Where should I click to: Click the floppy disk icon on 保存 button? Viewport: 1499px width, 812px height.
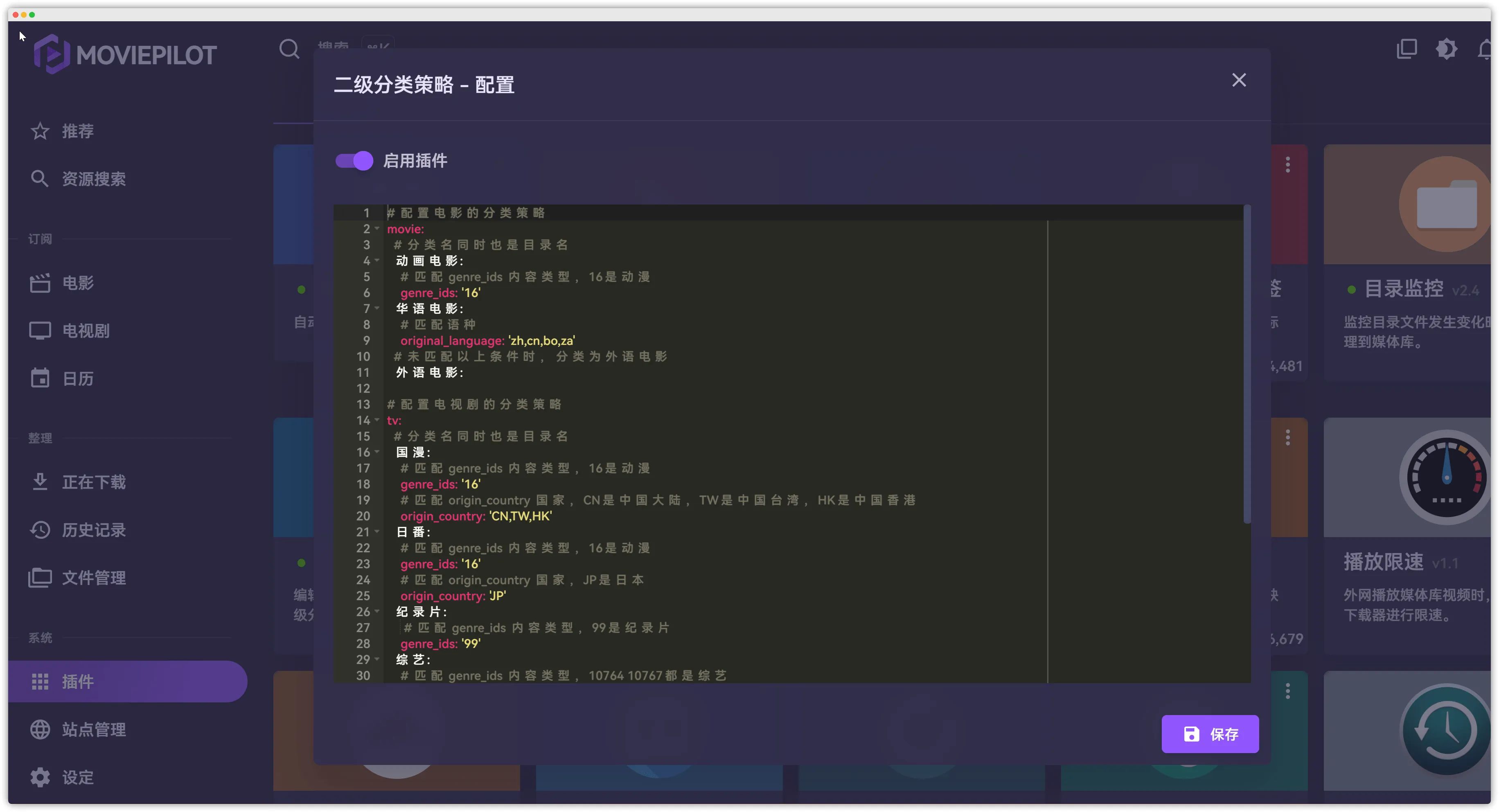(x=1191, y=734)
